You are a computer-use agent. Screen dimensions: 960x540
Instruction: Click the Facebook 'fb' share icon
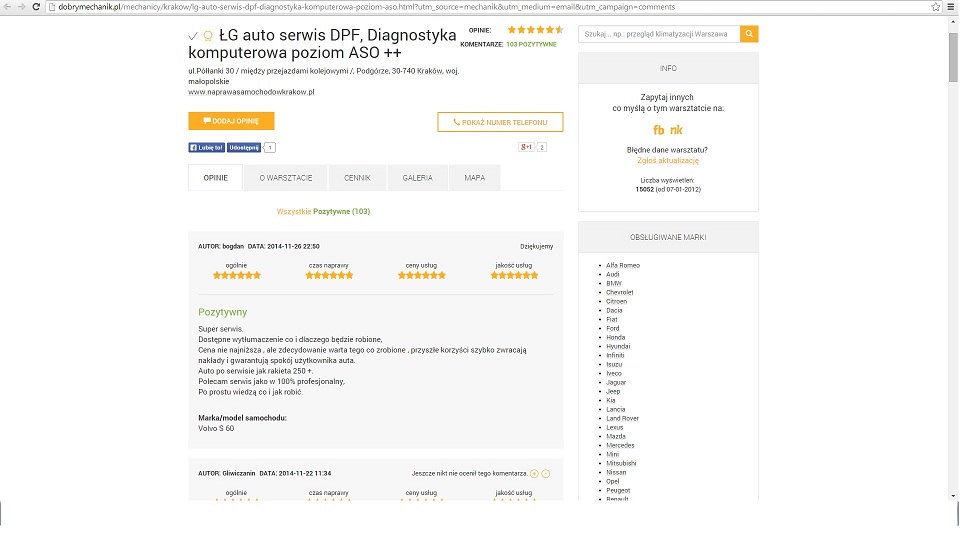coord(659,130)
